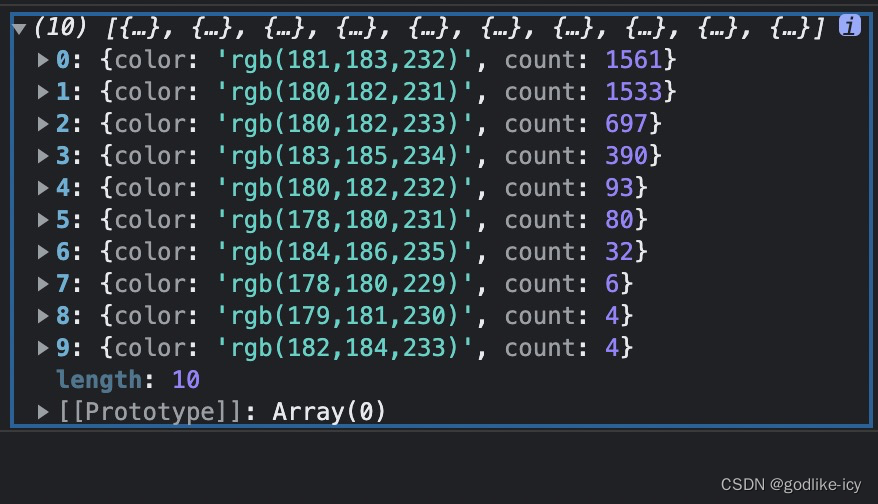The width and height of the screenshot is (878, 504).
Task: Expand array entry 6 triangle
Action: (43, 251)
